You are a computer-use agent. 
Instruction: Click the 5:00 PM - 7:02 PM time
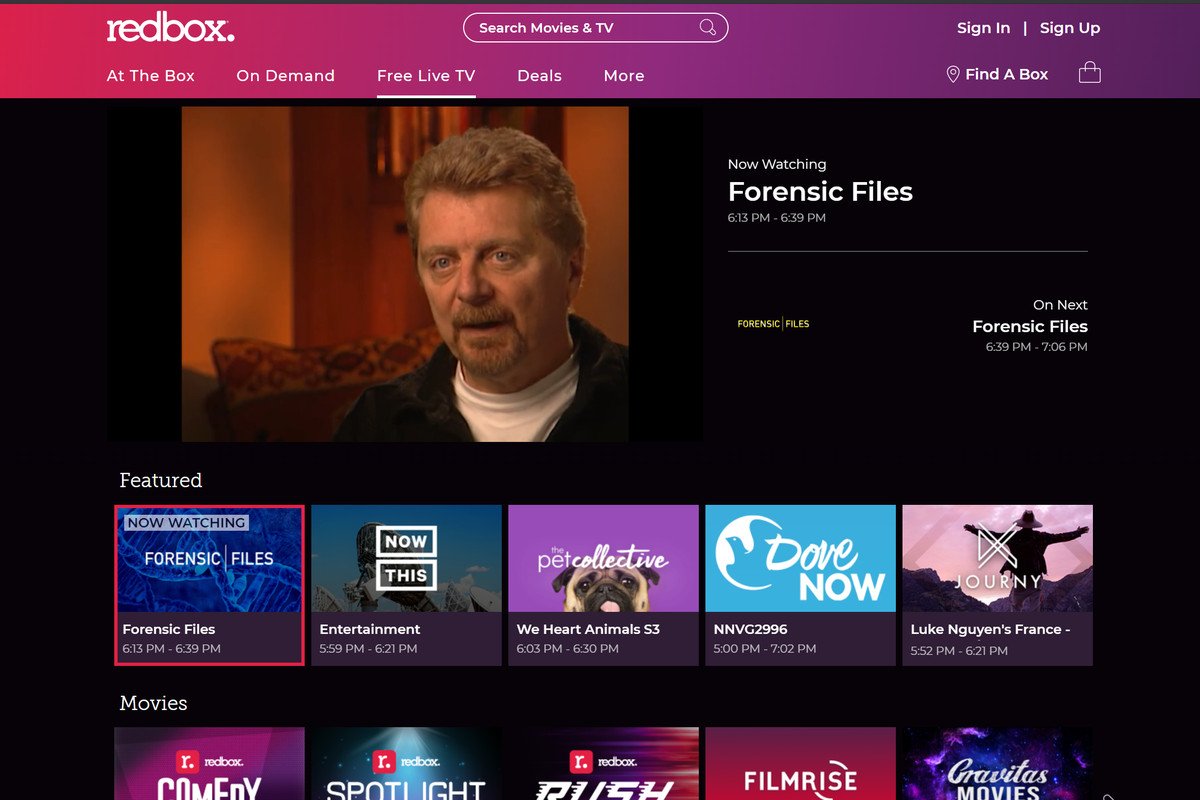coord(765,649)
